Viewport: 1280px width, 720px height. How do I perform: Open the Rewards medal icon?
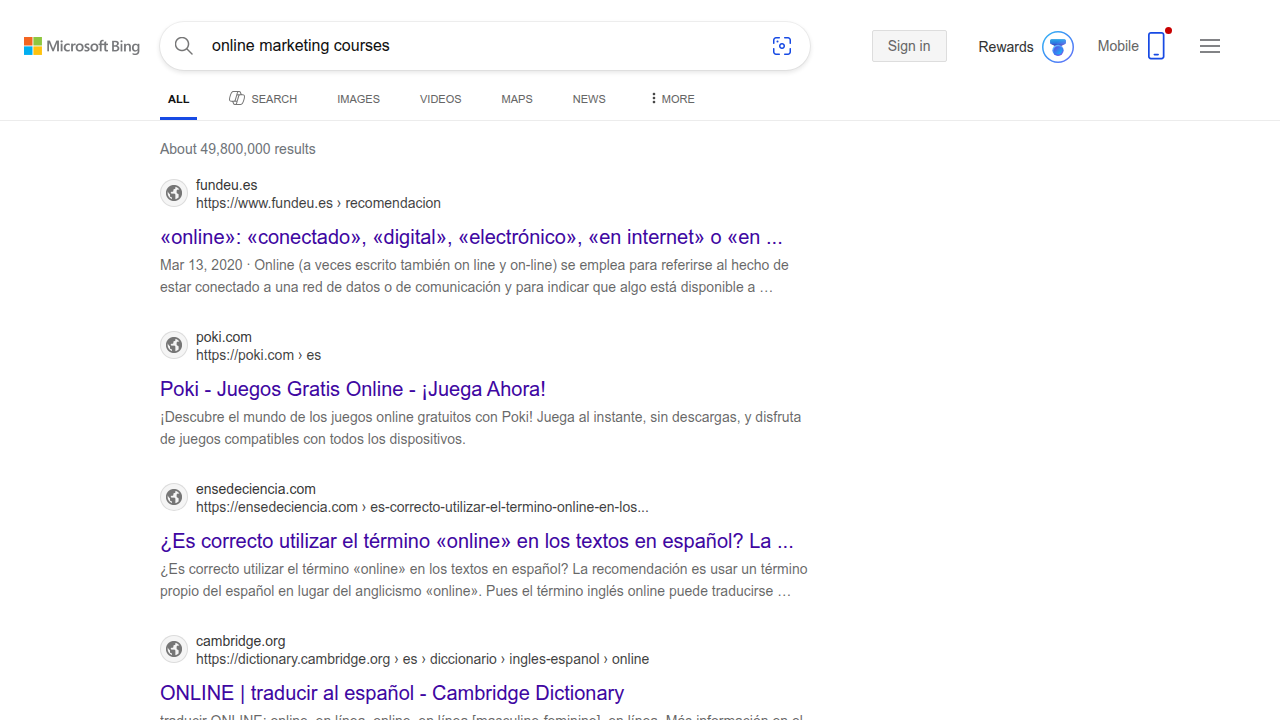pos(1058,47)
